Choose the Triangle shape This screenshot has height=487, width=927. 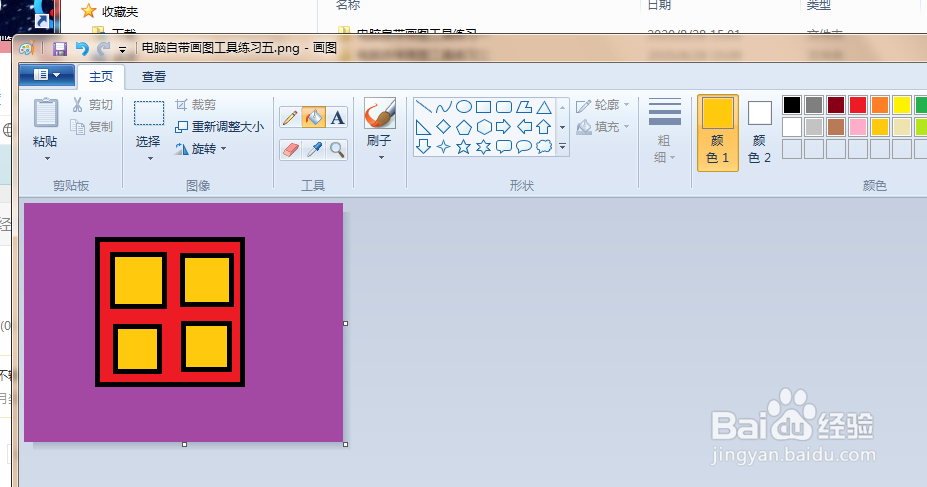click(544, 107)
